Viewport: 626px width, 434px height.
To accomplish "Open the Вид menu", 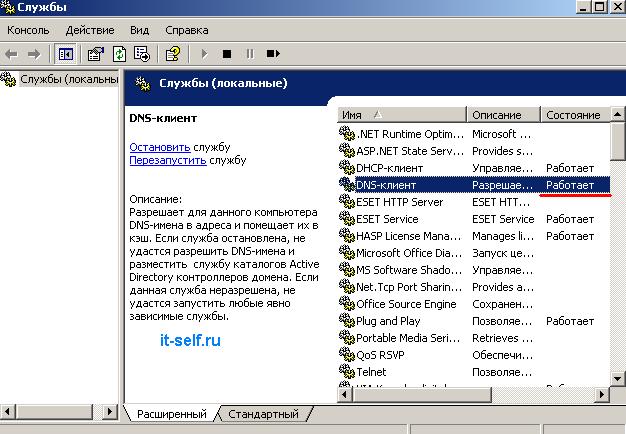I will click(139, 30).
